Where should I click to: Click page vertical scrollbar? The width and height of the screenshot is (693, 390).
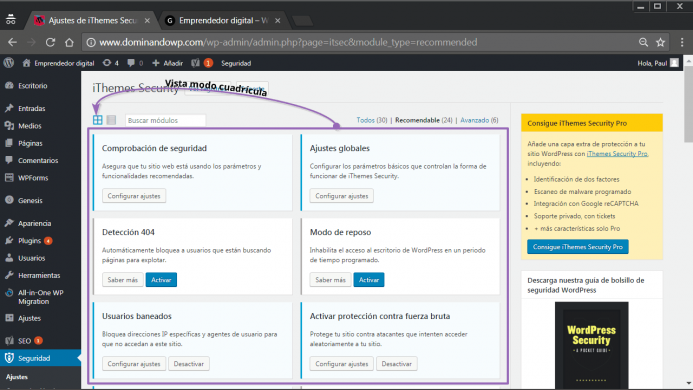(x=688, y=103)
